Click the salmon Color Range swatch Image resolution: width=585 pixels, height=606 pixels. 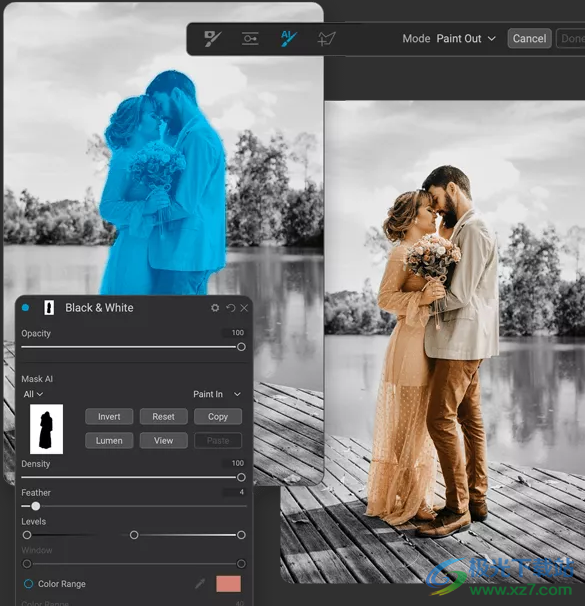228,584
